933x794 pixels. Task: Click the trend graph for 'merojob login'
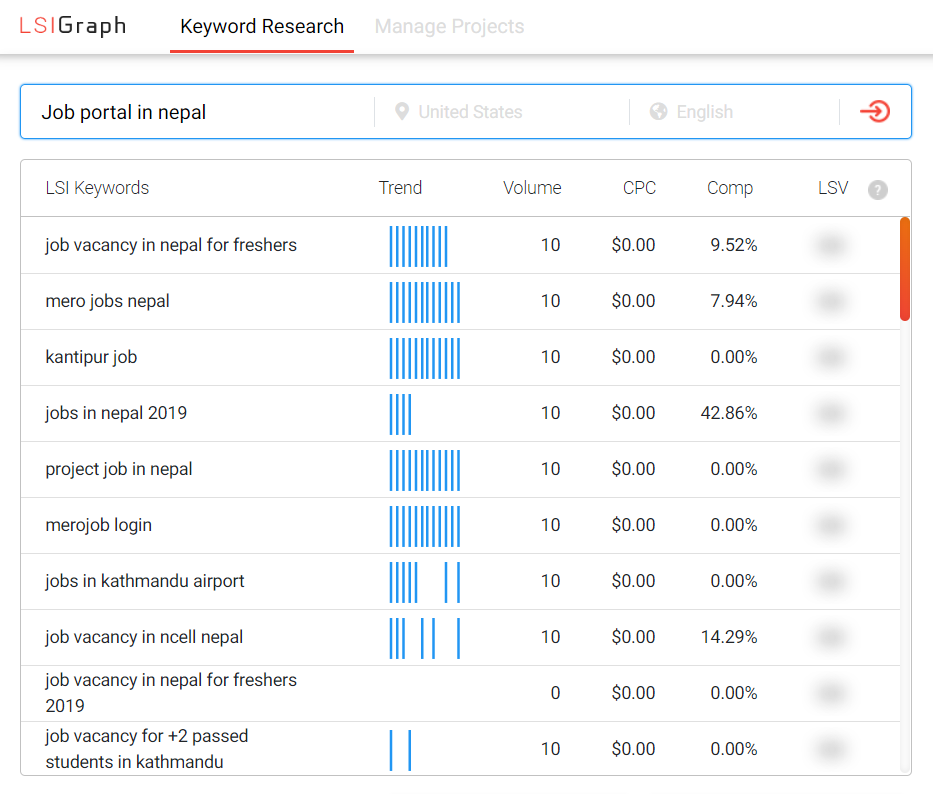[x=424, y=525]
